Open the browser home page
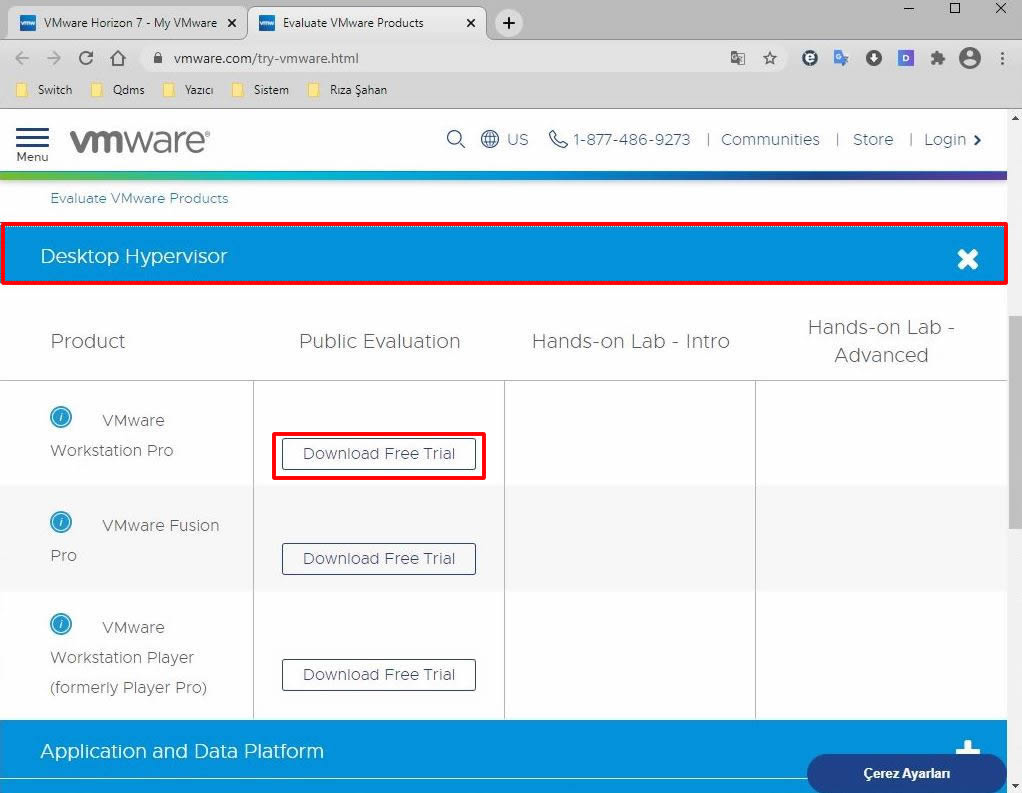This screenshot has height=793, width=1022. click(x=118, y=58)
